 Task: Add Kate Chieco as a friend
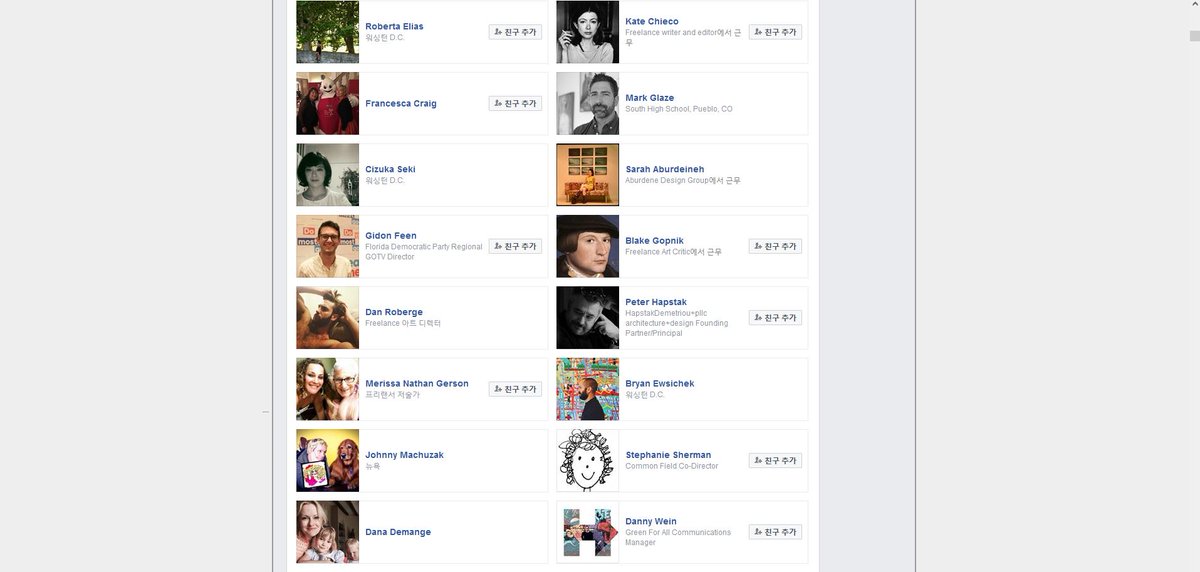pyautogui.click(x=775, y=32)
